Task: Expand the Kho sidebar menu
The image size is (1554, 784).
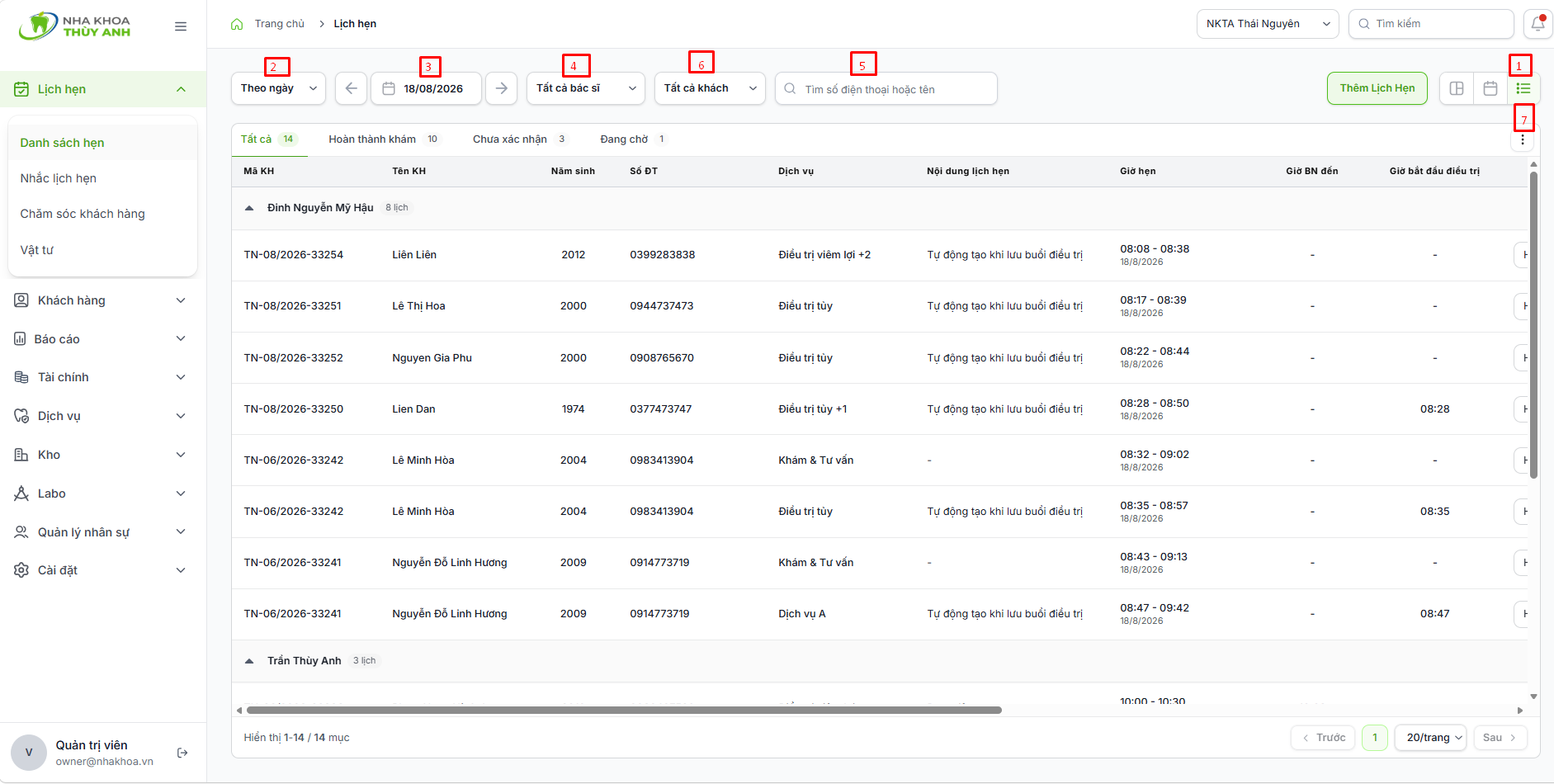Action: tap(103, 455)
